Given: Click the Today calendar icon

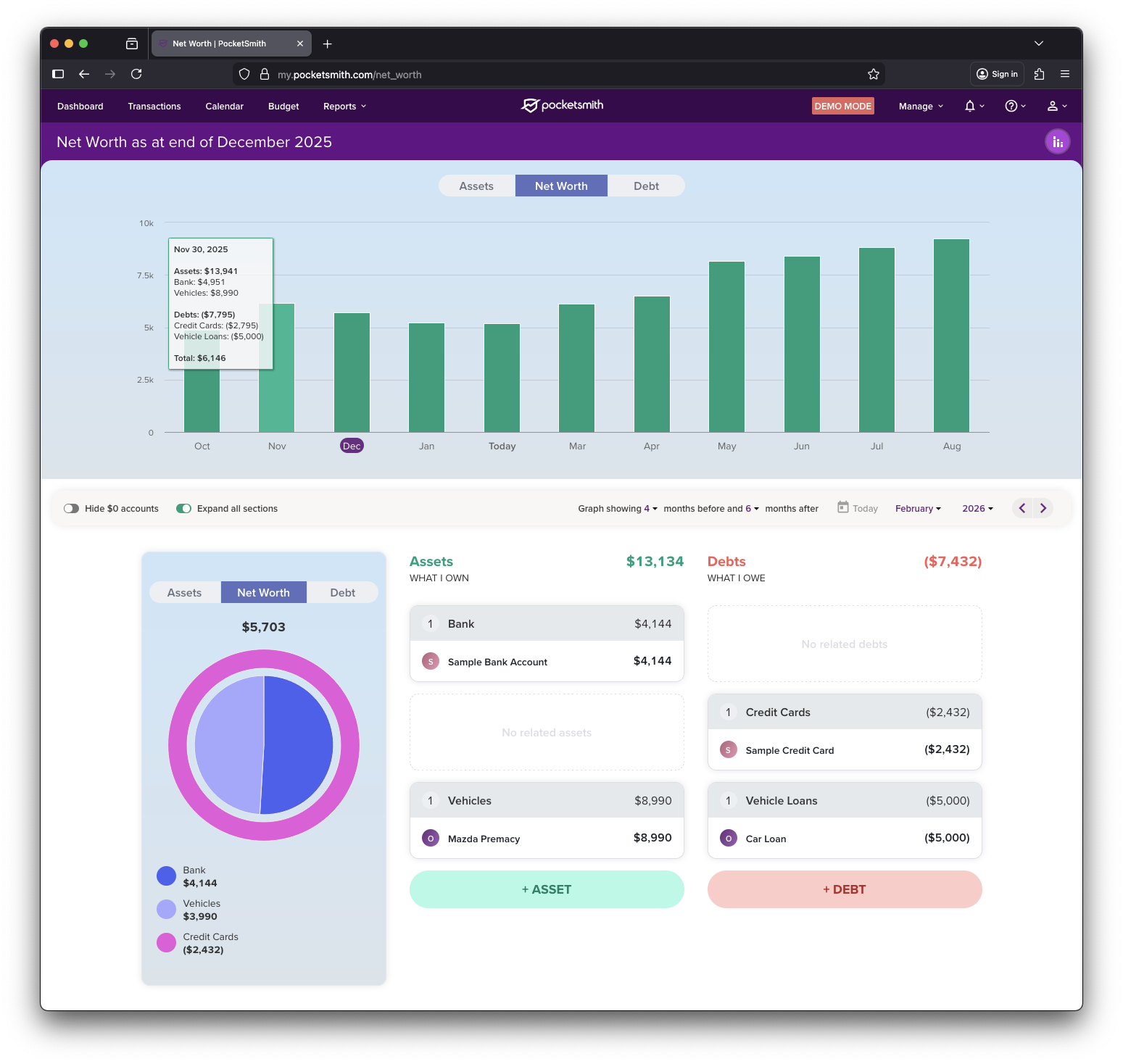Looking at the screenshot, I should [x=842, y=507].
